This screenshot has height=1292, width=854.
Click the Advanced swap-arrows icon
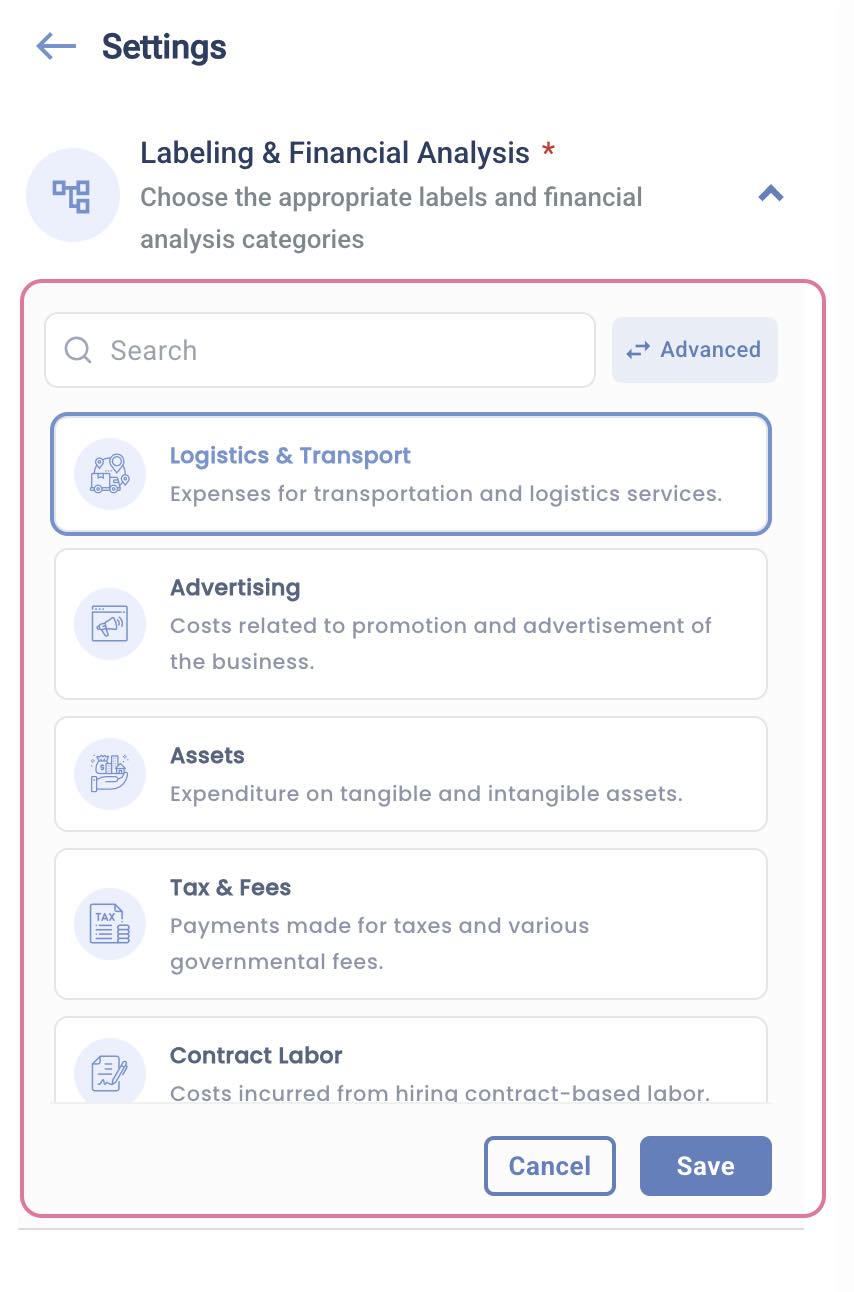pyautogui.click(x=638, y=350)
